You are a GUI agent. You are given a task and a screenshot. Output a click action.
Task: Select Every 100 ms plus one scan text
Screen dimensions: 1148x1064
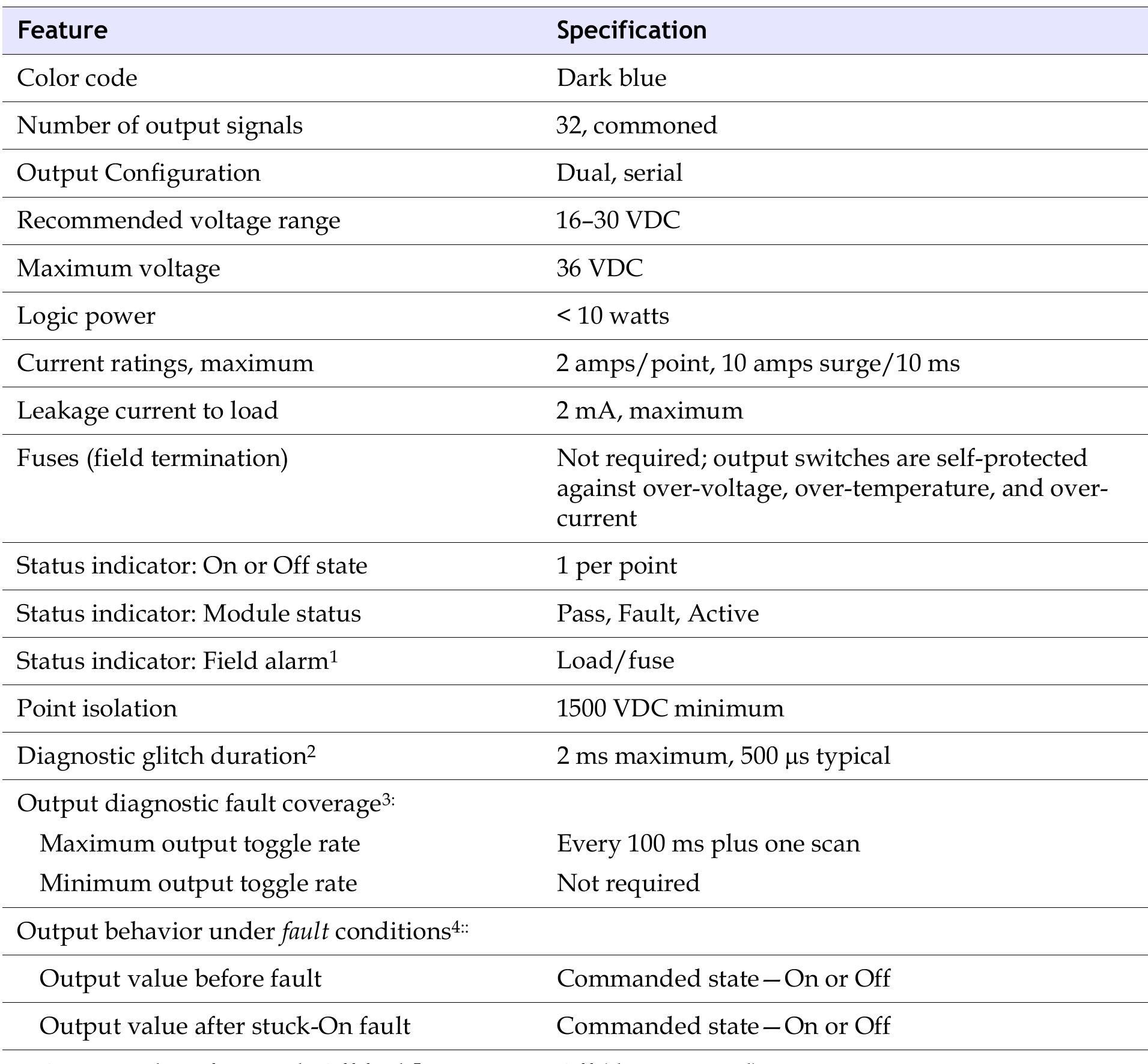(708, 844)
